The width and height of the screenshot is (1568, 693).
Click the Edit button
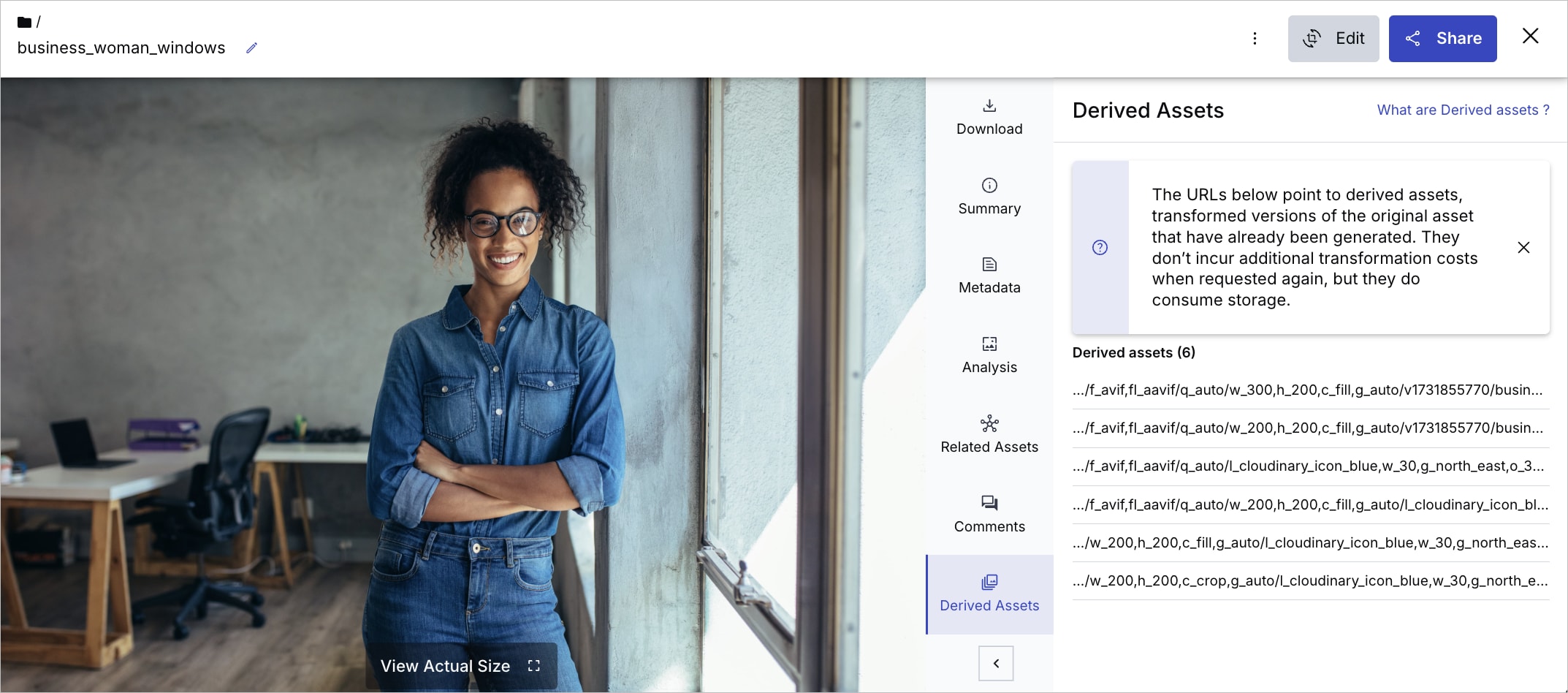pyautogui.click(x=1333, y=39)
